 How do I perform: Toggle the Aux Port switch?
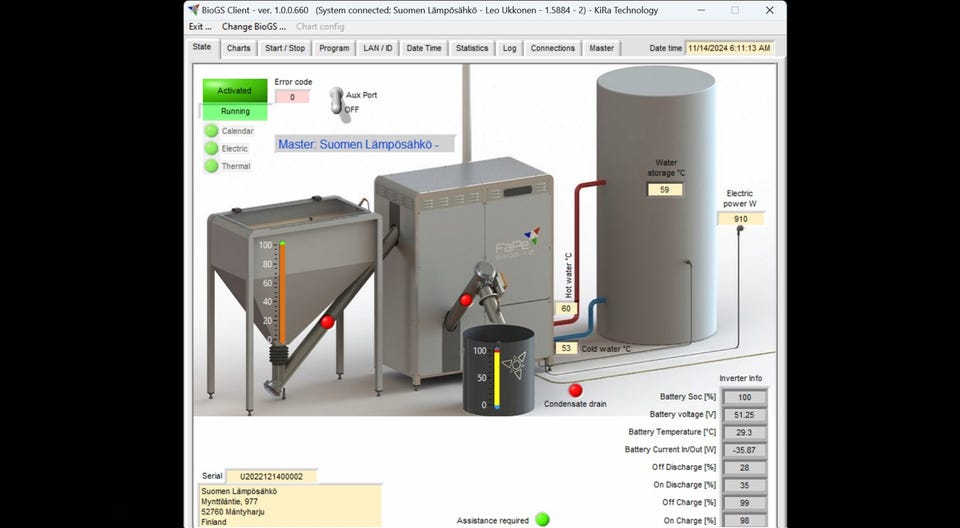337,102
